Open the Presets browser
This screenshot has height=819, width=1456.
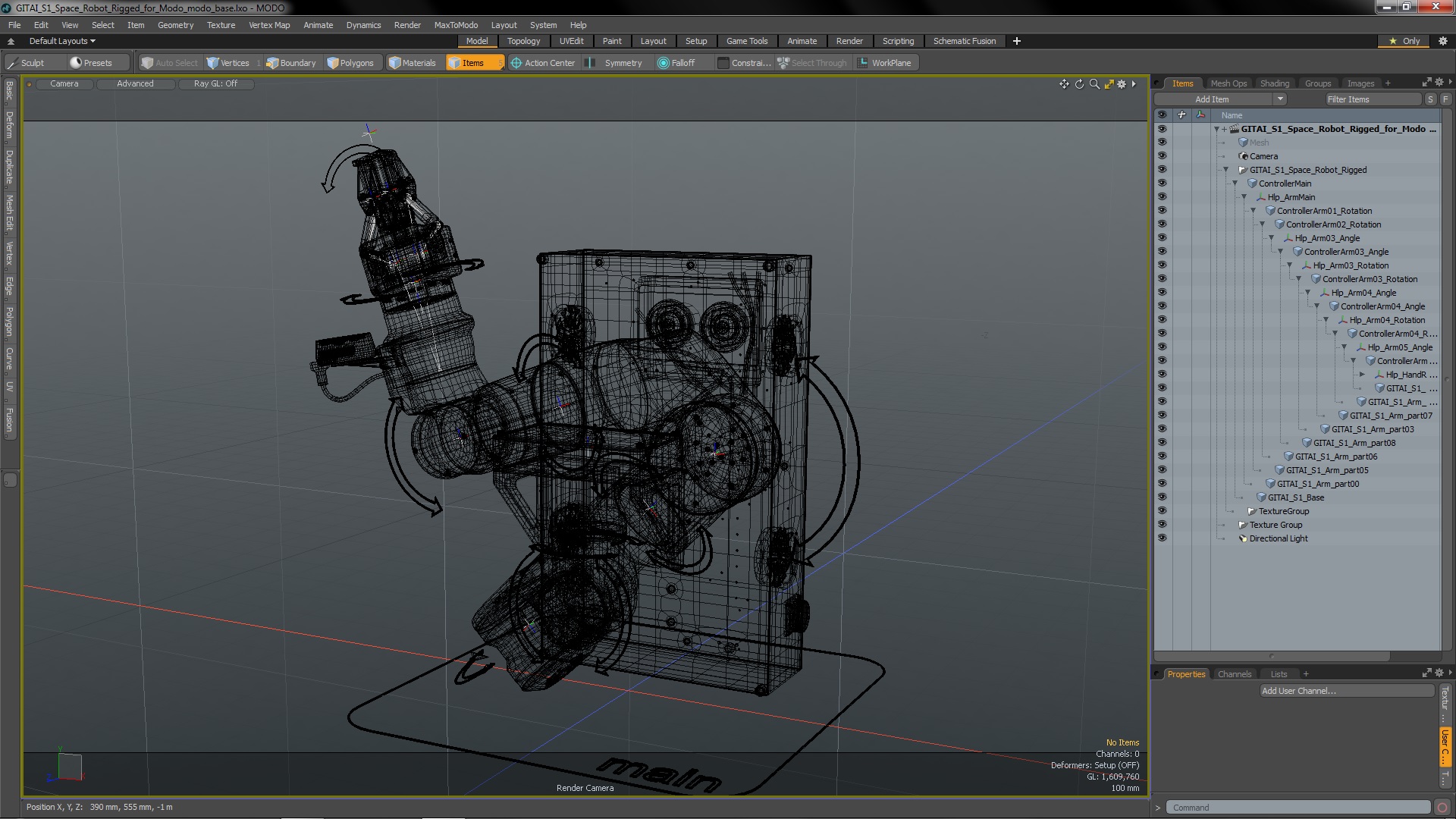(91, 63)
